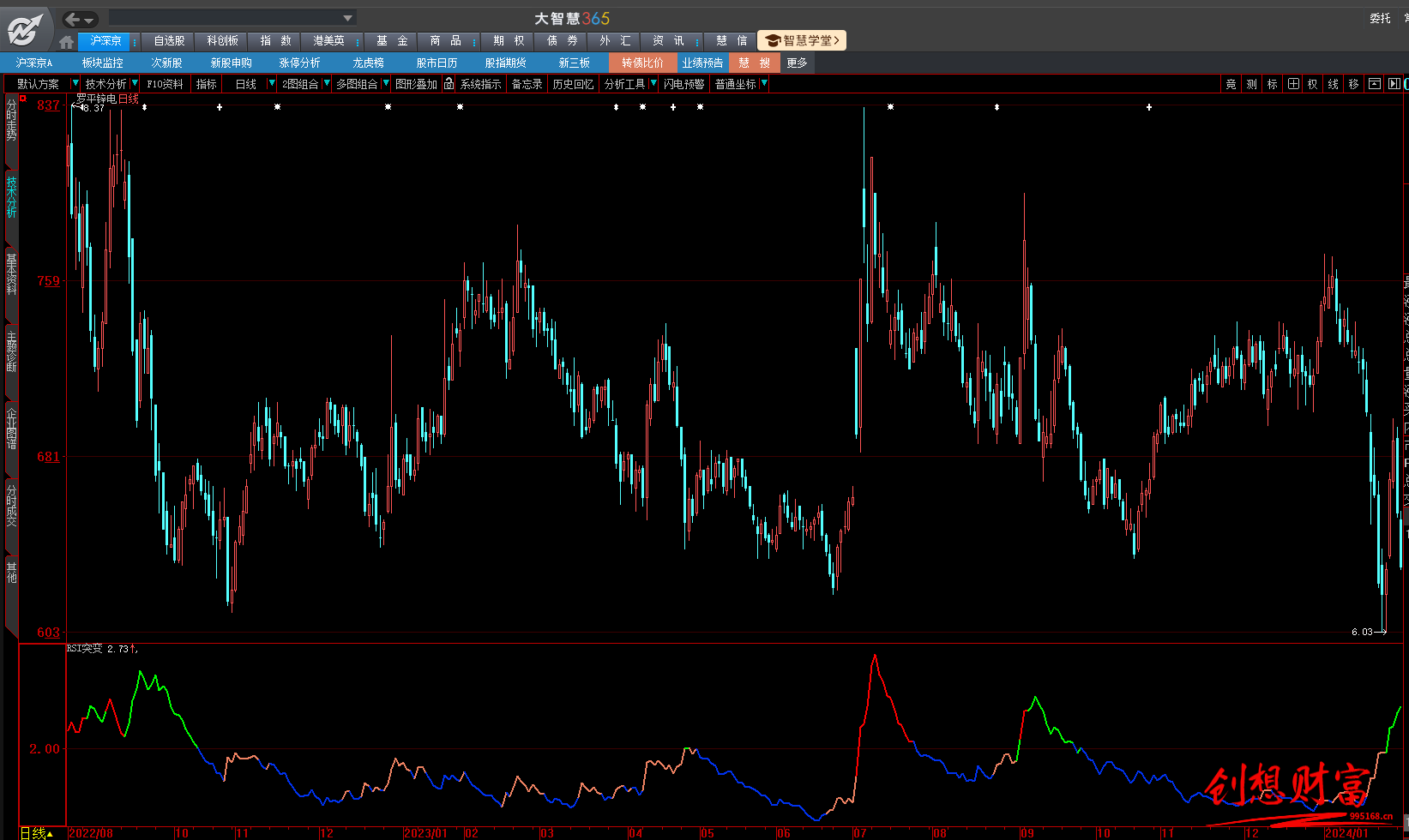Open the 沪深京 submenu dots

pyautogui.click(x=135, y=41)
